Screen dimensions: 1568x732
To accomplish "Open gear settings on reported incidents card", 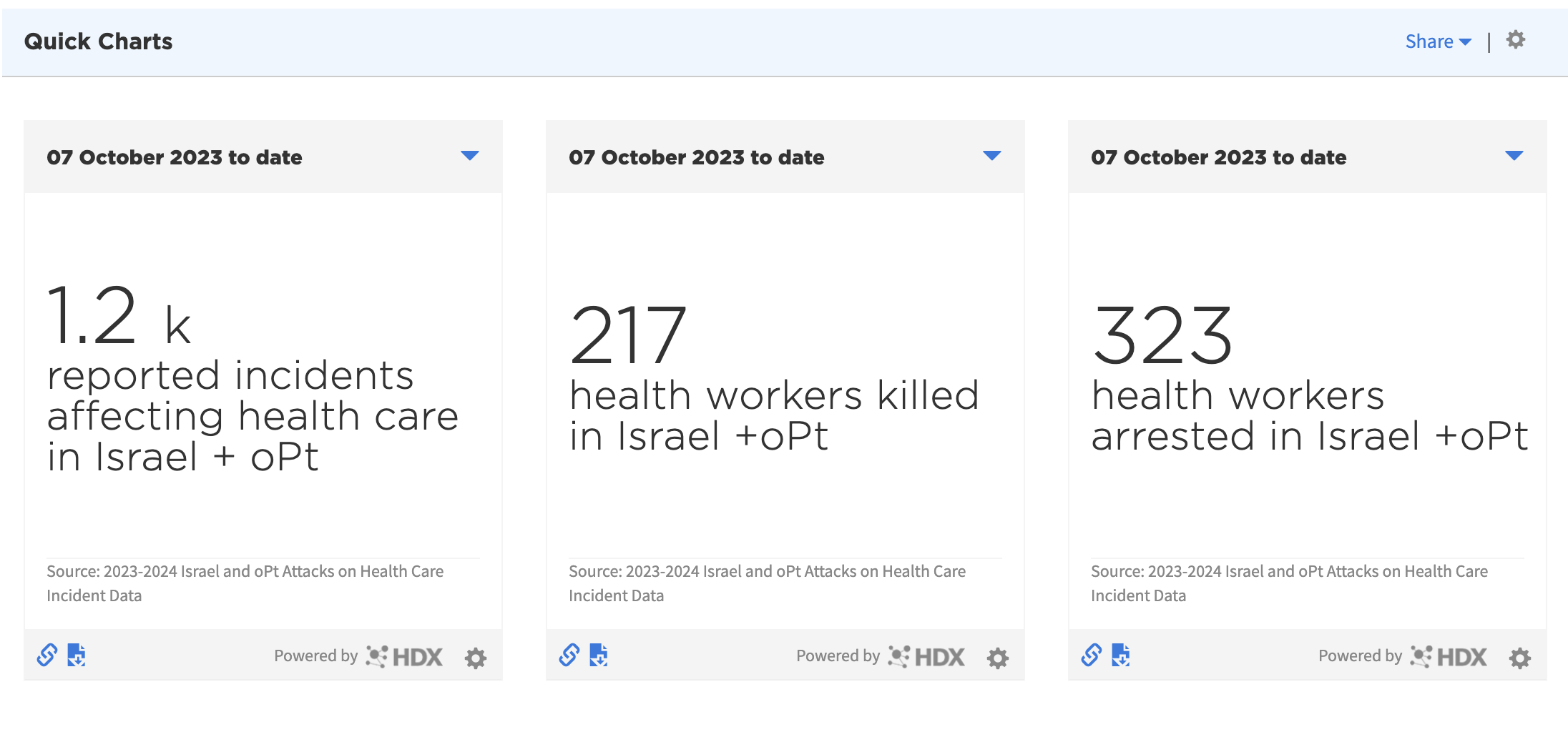I will pyautogui.click(x=476, y=658).
